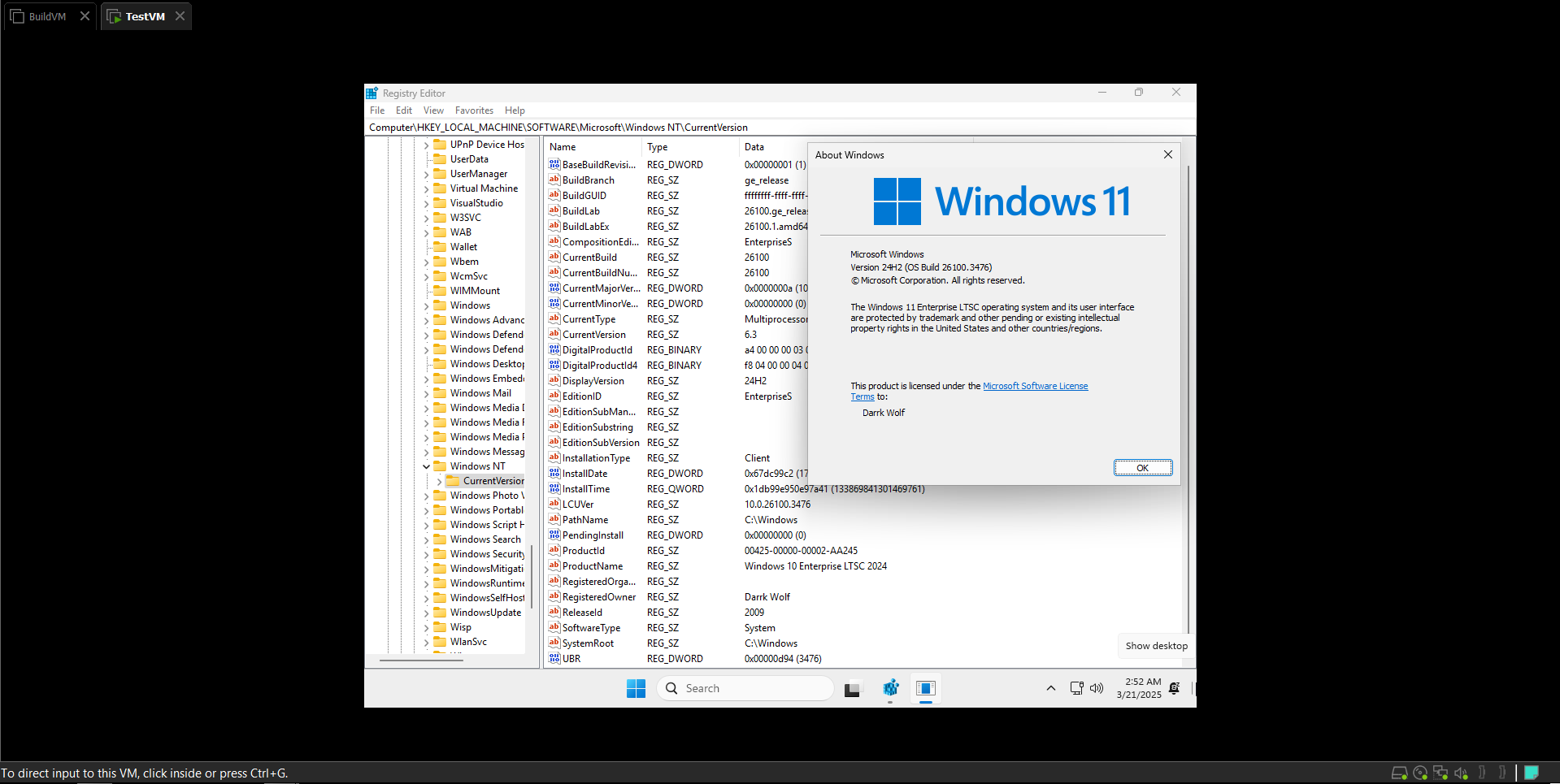Close the About Windows dialog
This screenshot has width=1560, height=784.
(1167, 154)
